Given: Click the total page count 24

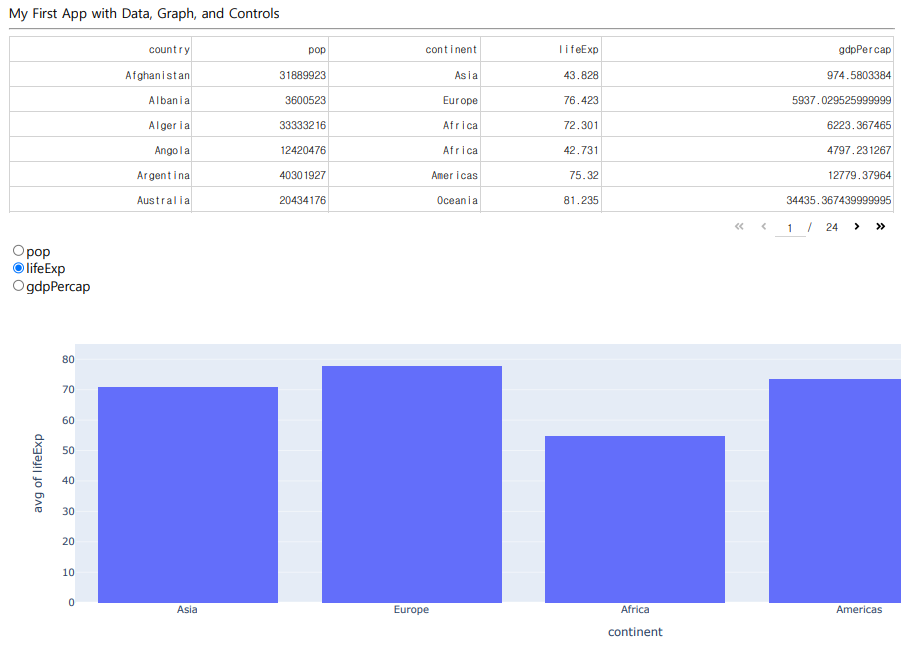Looking at the screenshot, I should tap(832, 227).
